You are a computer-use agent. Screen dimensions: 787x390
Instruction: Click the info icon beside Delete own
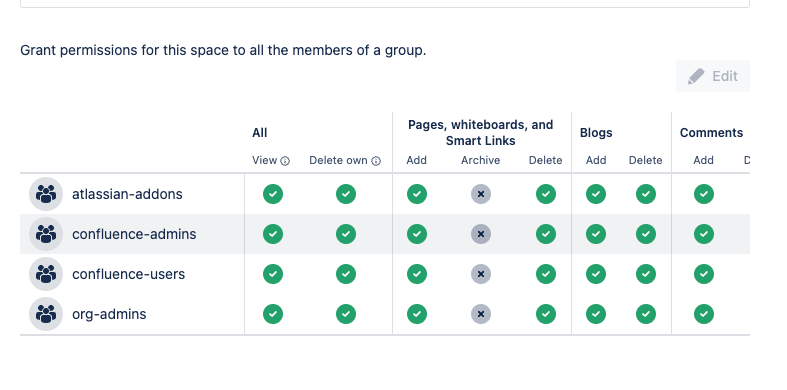(x=376, y=161)
